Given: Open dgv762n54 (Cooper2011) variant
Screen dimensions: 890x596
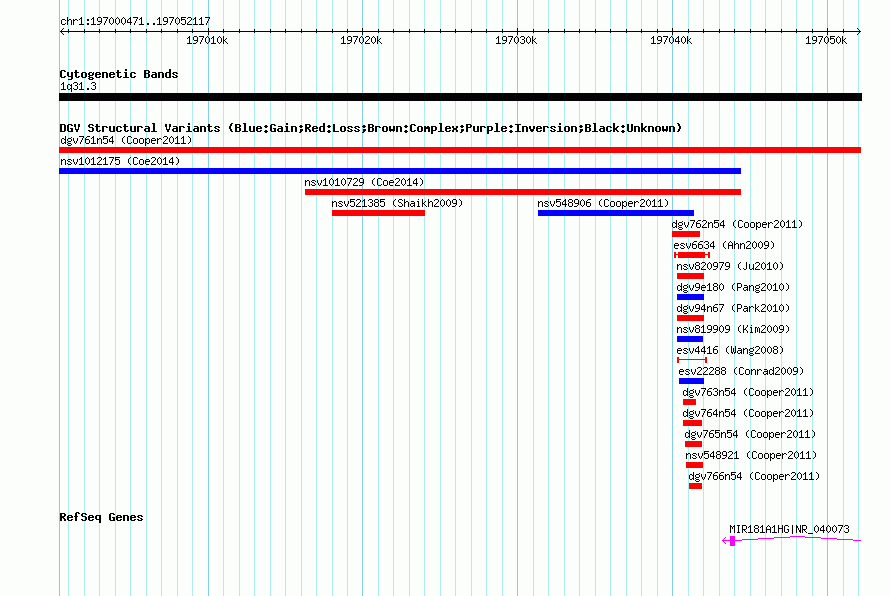Looking at the screenshot, I should [x=737, y=224].
